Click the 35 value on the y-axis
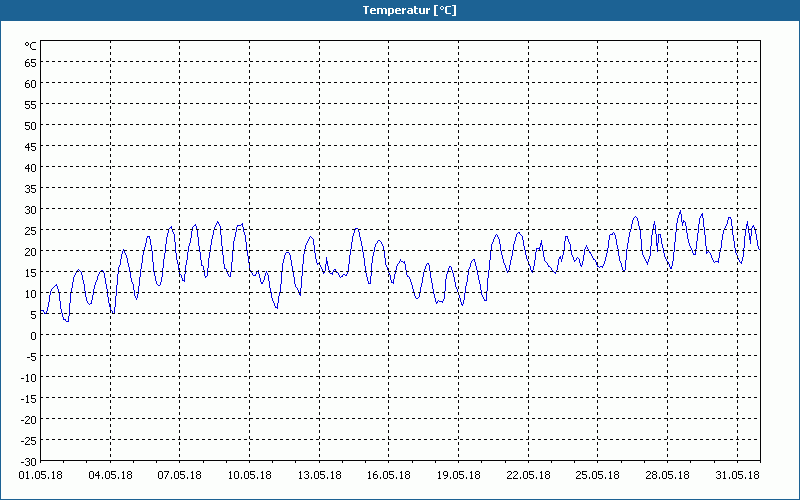This screenshot has width=800, height=500. 31,189
